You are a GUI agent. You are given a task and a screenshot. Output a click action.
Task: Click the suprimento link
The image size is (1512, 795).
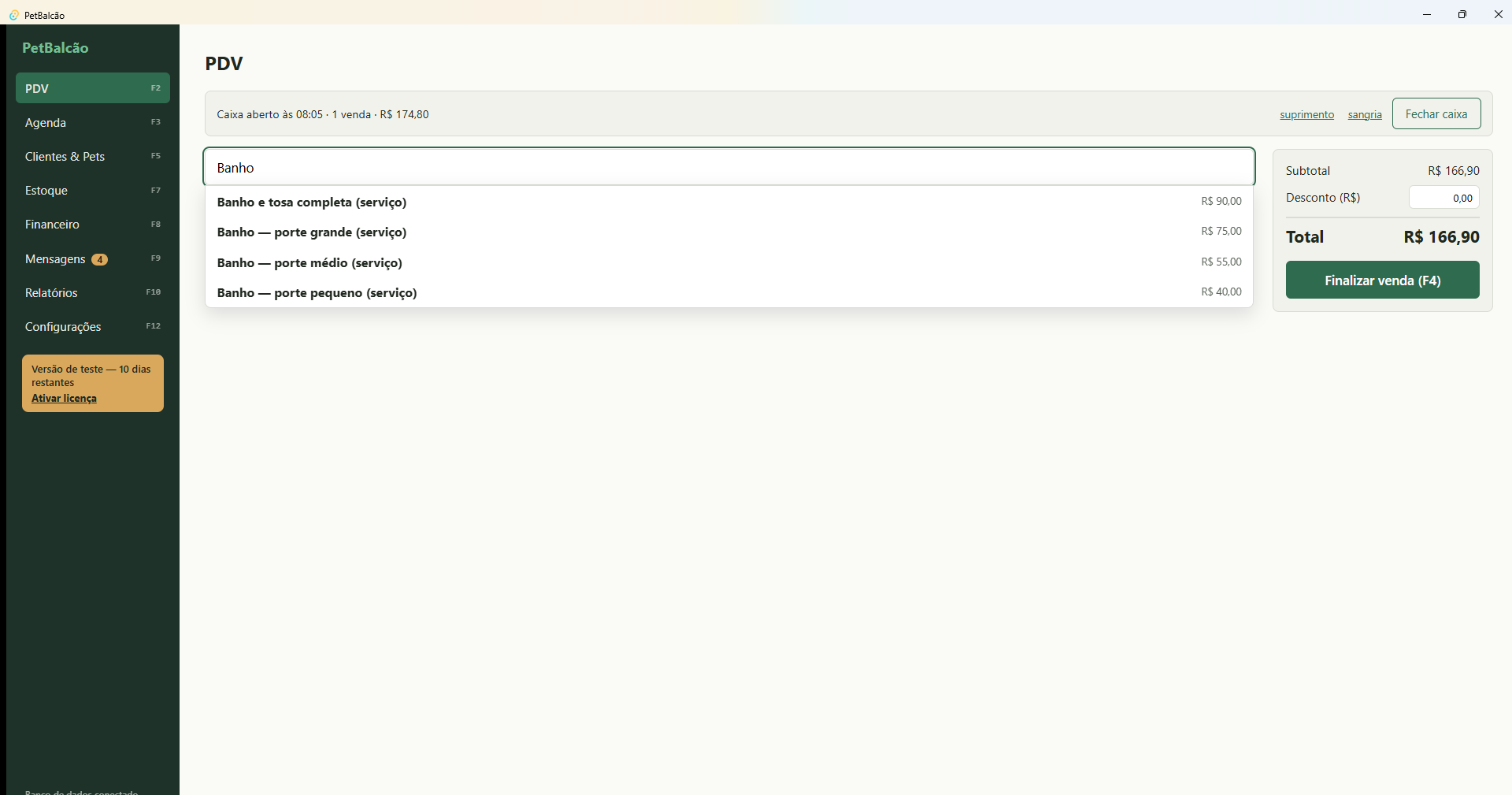click(x=1306, y=114)
